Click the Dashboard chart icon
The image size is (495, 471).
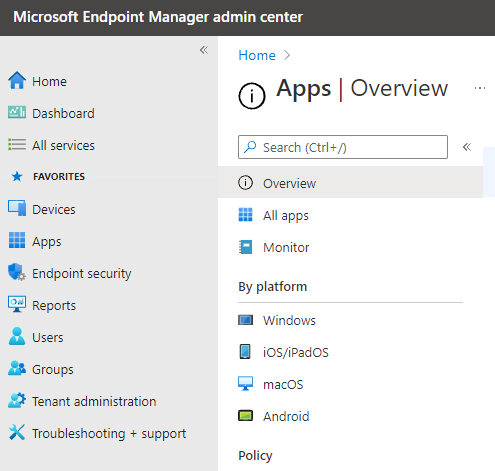(x=17, y=112)
